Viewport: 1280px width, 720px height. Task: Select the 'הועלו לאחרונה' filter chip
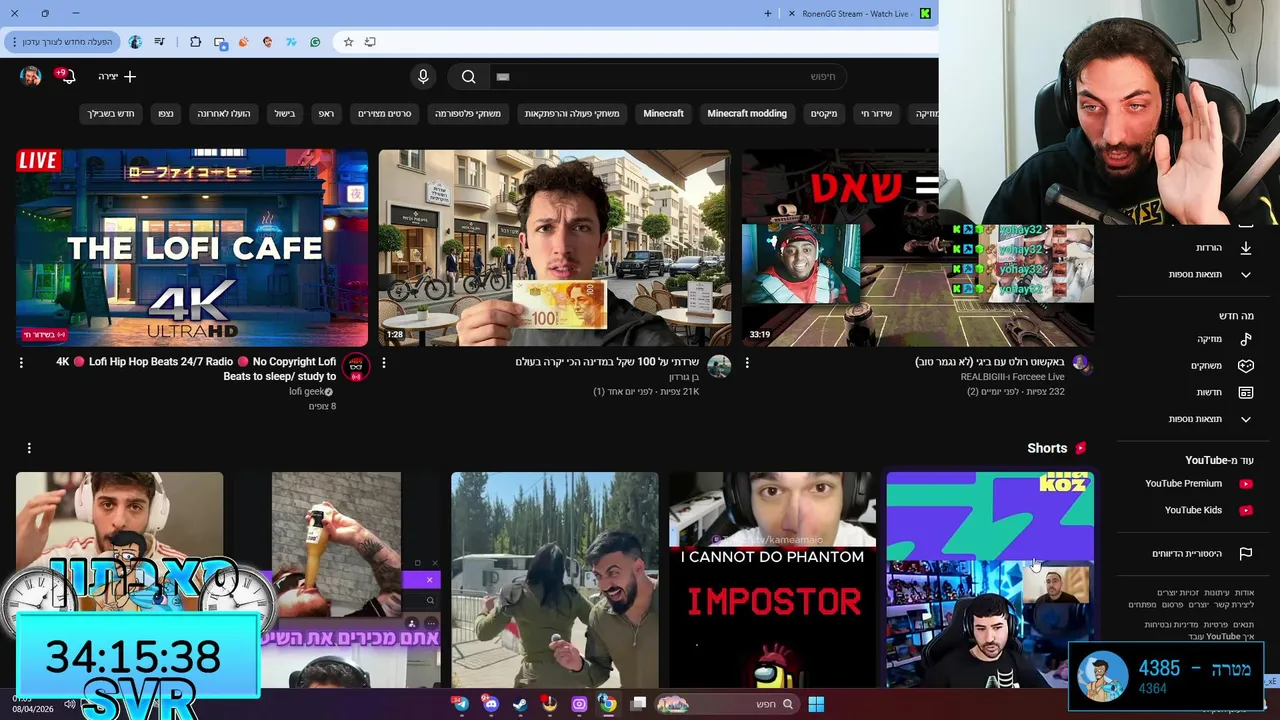[x=224, y=114]
